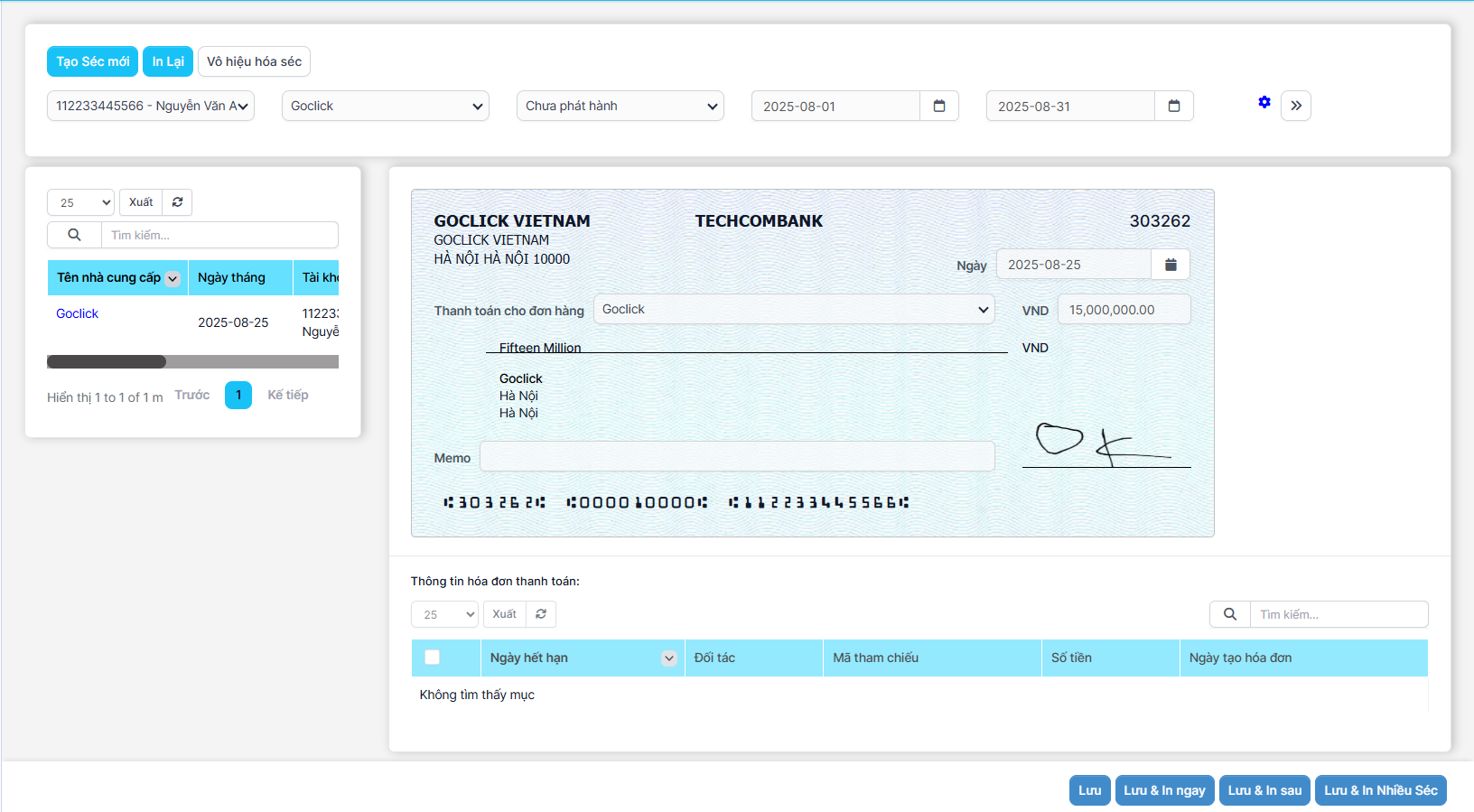Refresh the supplier check list

click(x=177, y=202)
